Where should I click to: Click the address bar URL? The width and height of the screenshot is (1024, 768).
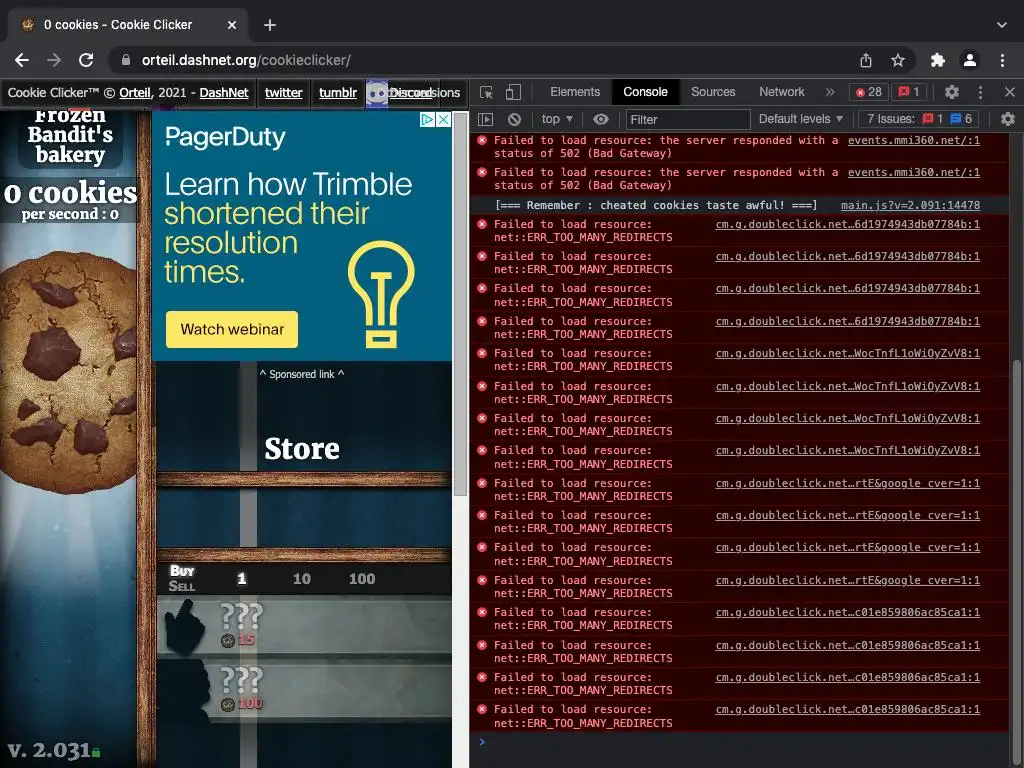pyautogui.click(x=246, y=60)
